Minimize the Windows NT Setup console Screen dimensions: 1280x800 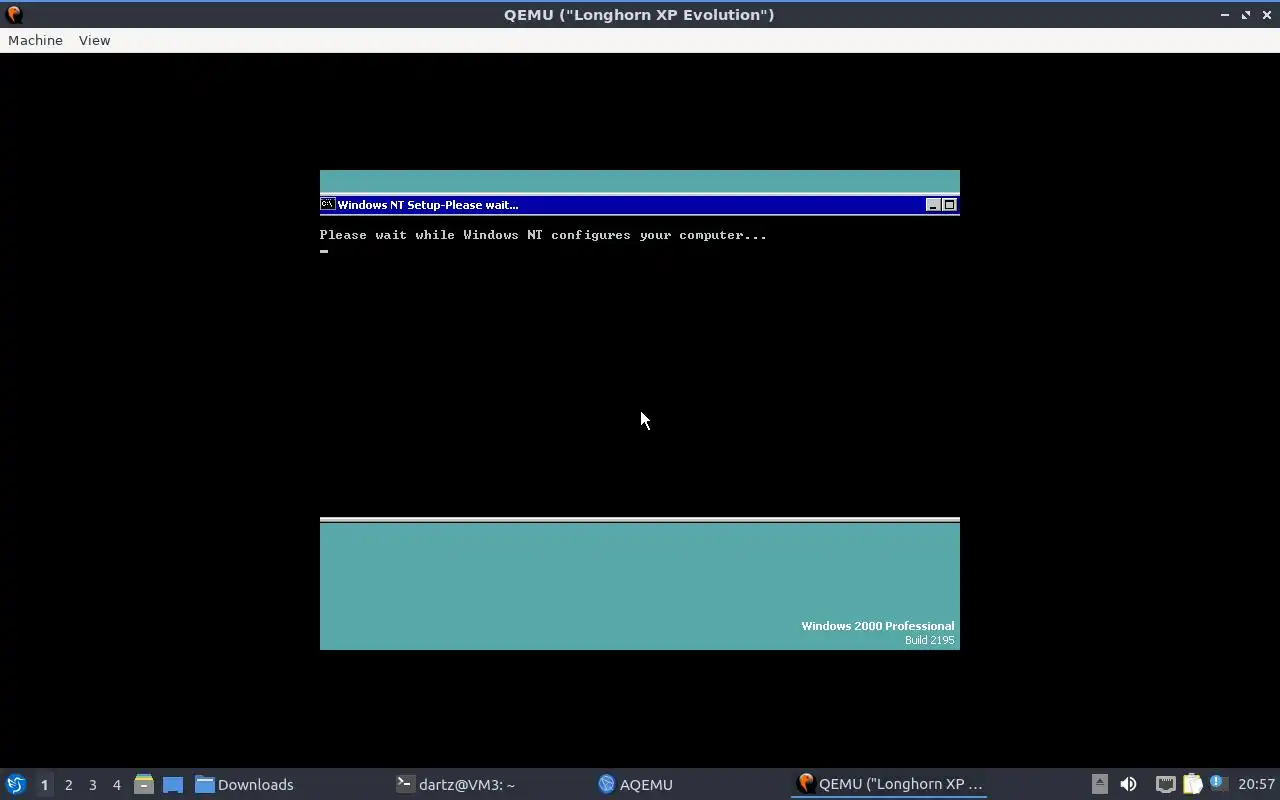click(x=933, y=205)
